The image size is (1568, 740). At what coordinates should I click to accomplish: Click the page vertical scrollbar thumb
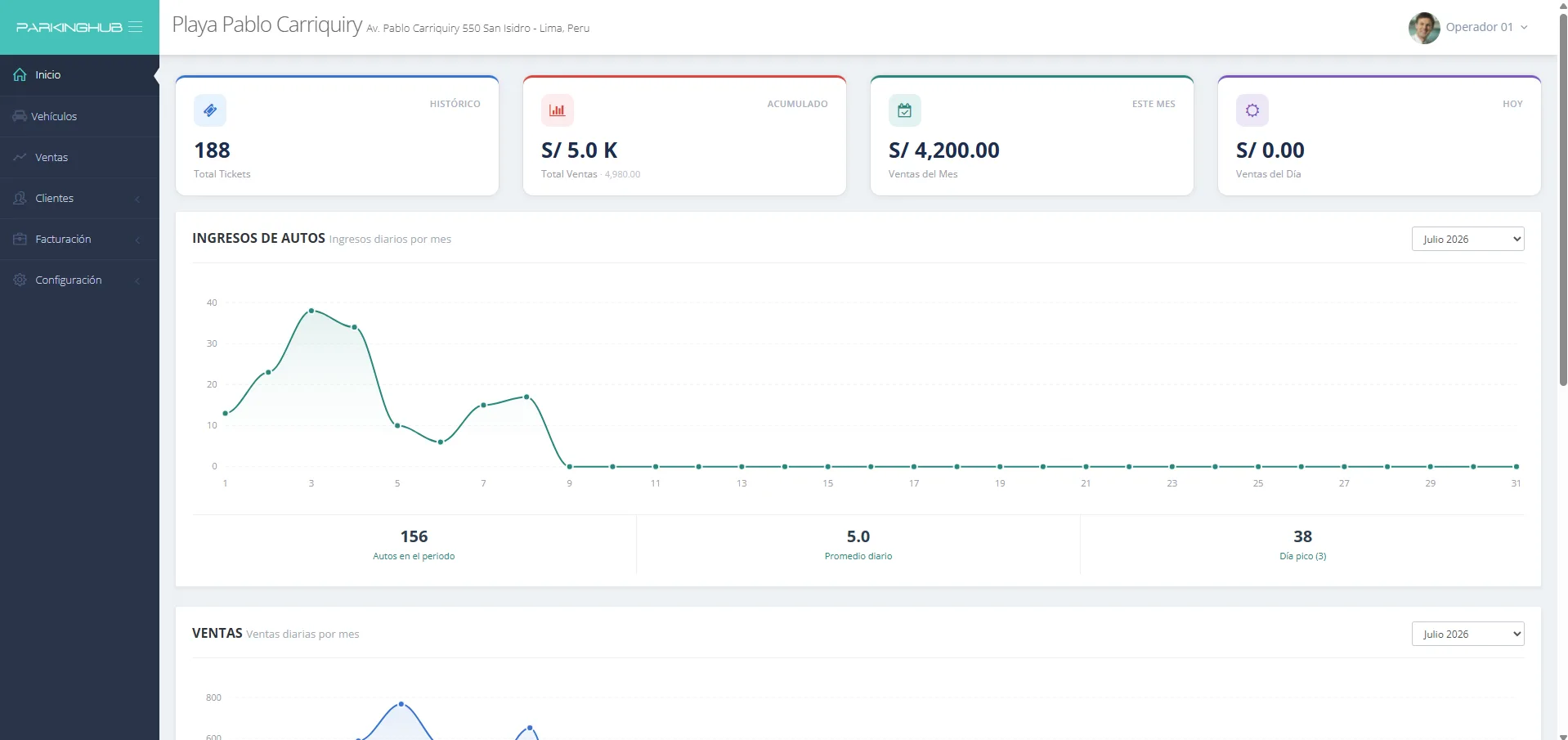[x=1563, y=200]
